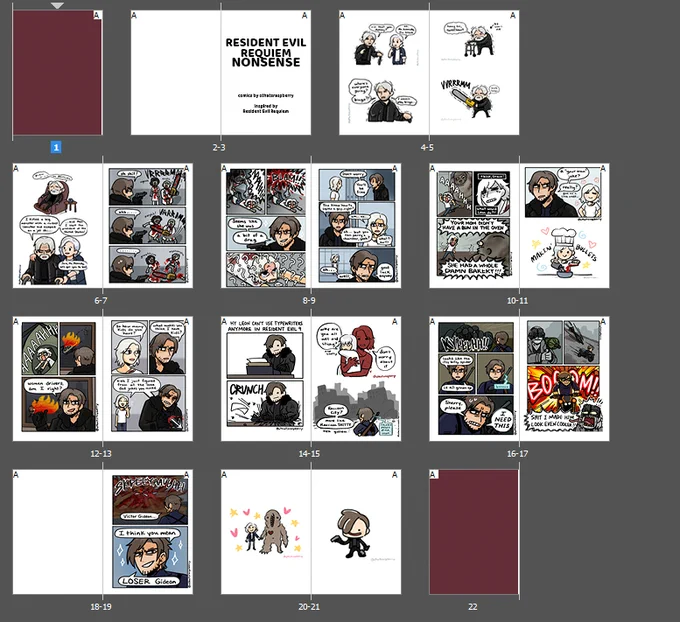
Task: Select page 11 'Makin' Bullets' chef comic
Action: coord(565,226)
